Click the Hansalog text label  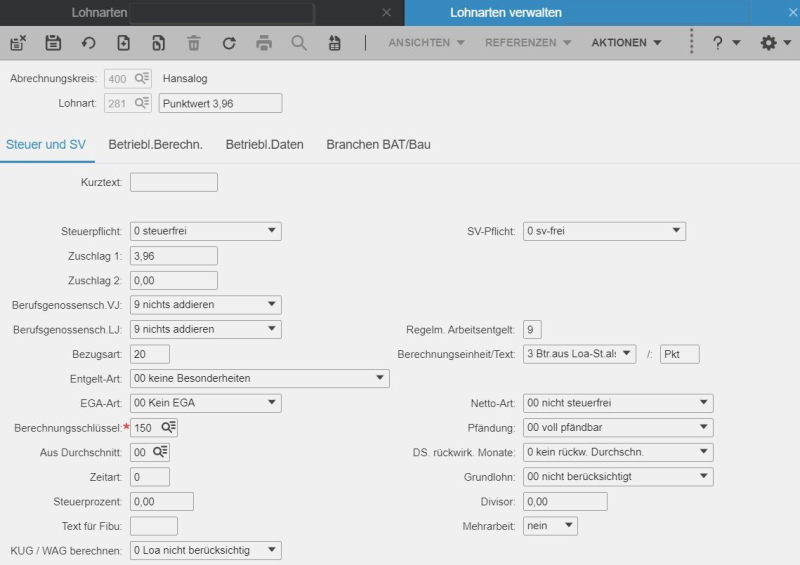(x=185, y=79)
